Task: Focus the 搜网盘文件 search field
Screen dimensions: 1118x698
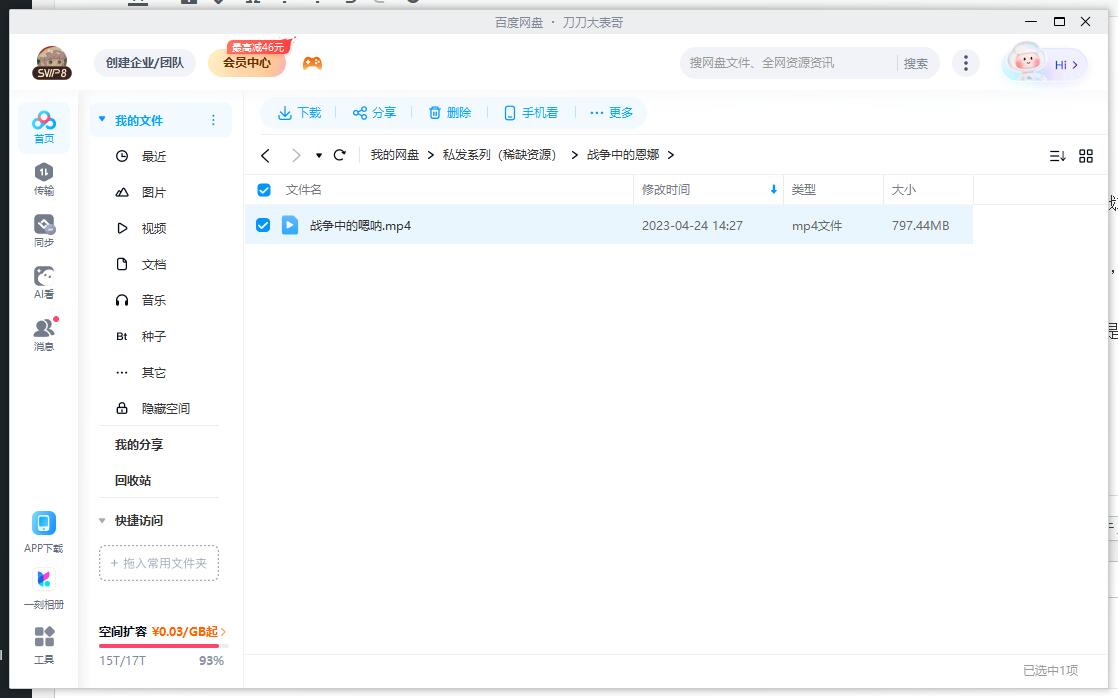Action: point(788,63)
